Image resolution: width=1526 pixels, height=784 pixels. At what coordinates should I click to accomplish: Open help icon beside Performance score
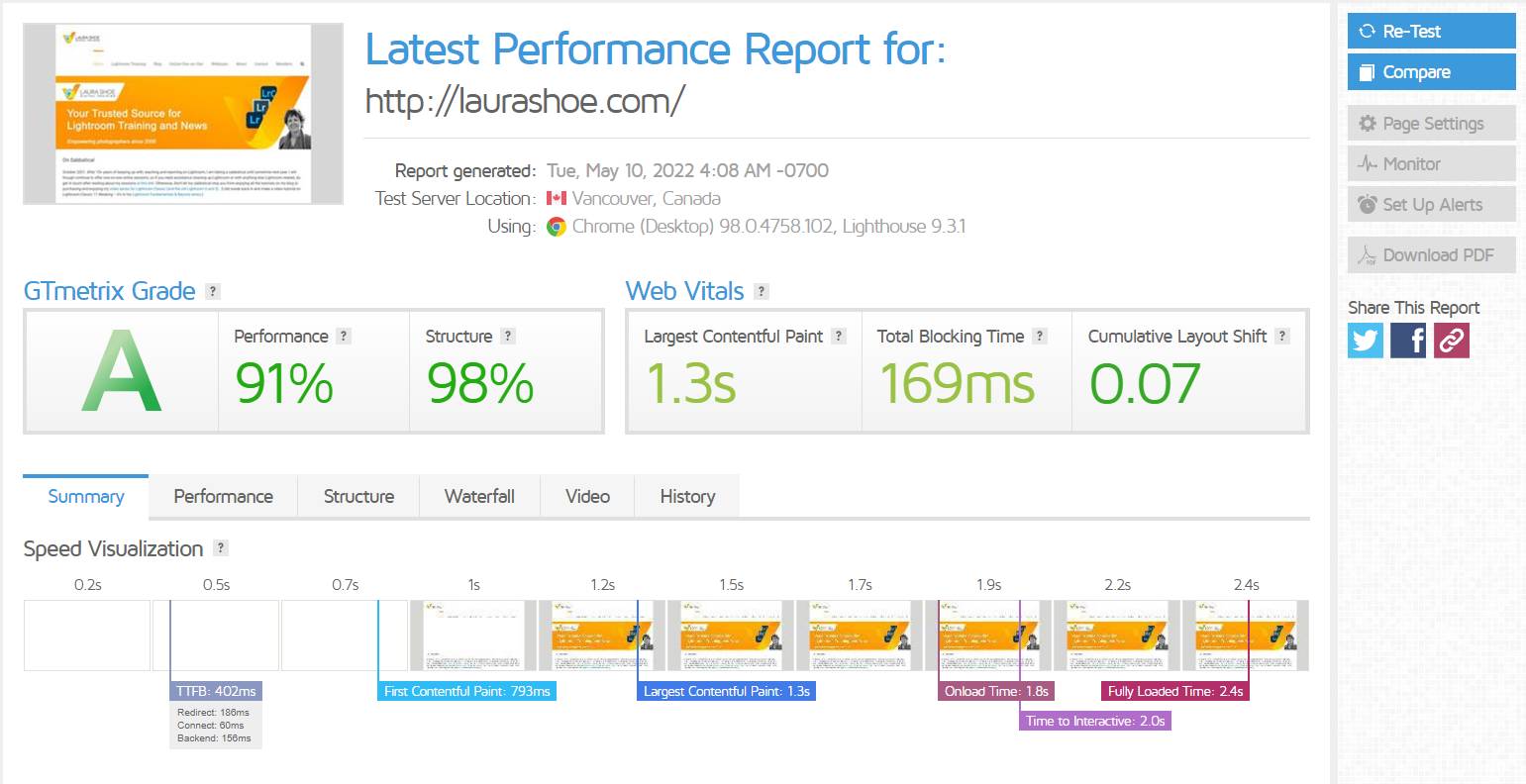(x=344, y=336)
